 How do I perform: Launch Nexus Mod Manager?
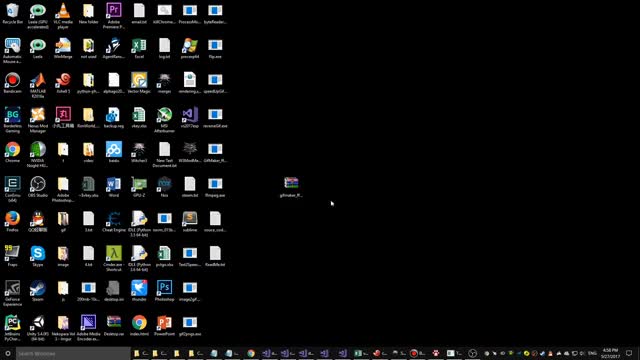point(38,120)
